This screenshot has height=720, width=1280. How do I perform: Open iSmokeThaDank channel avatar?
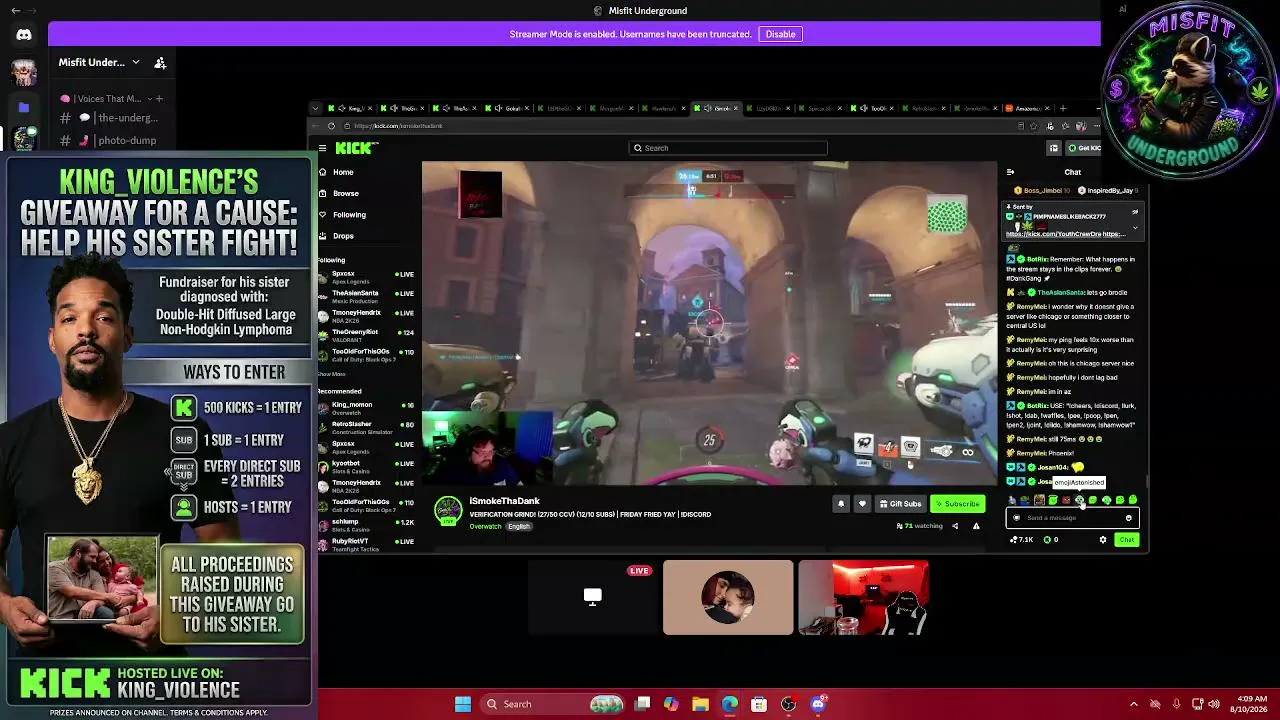(x=447, y=511)
